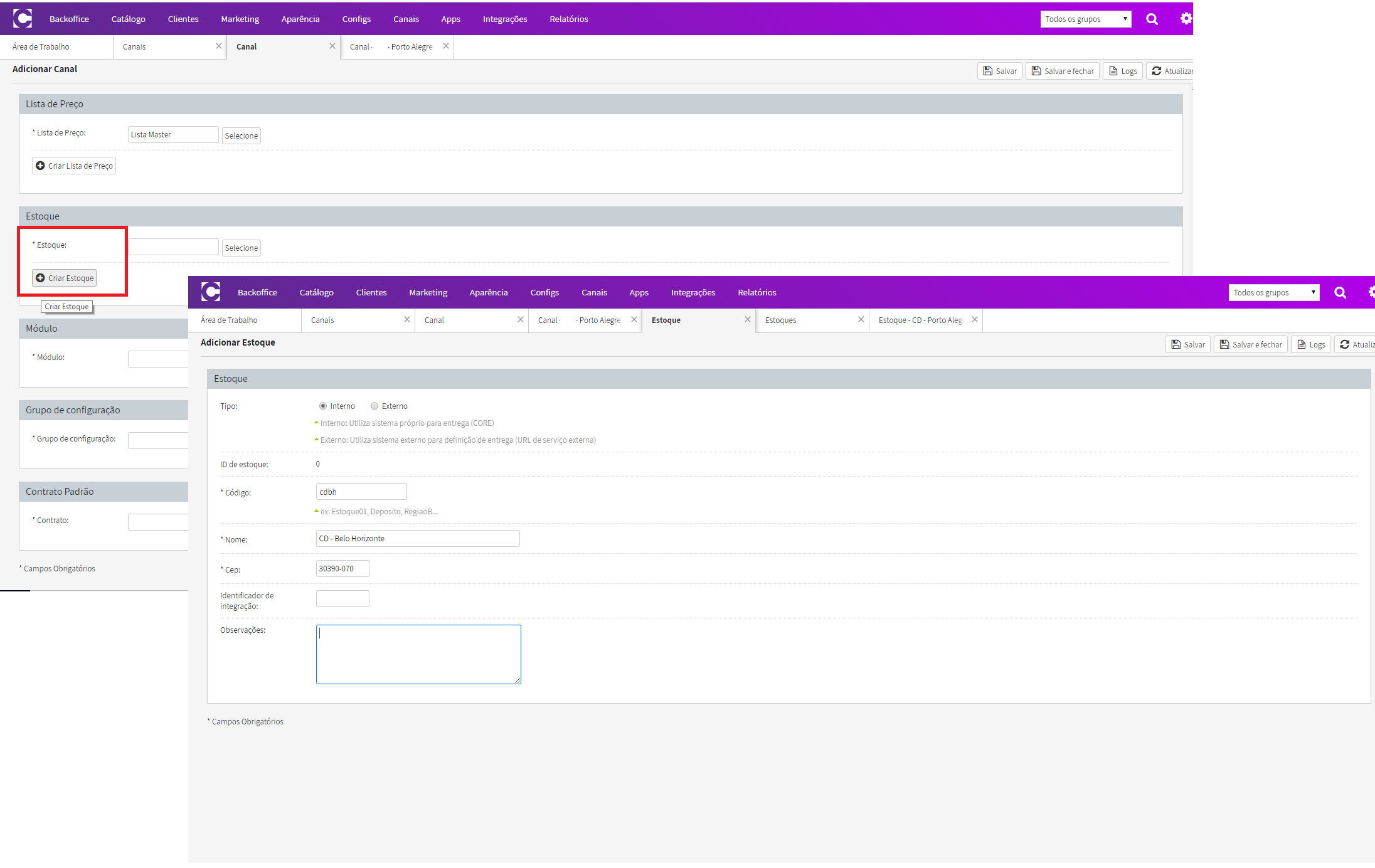
Task: Close Canal Porto Alegre tab in back window
Action: [446, 46]
